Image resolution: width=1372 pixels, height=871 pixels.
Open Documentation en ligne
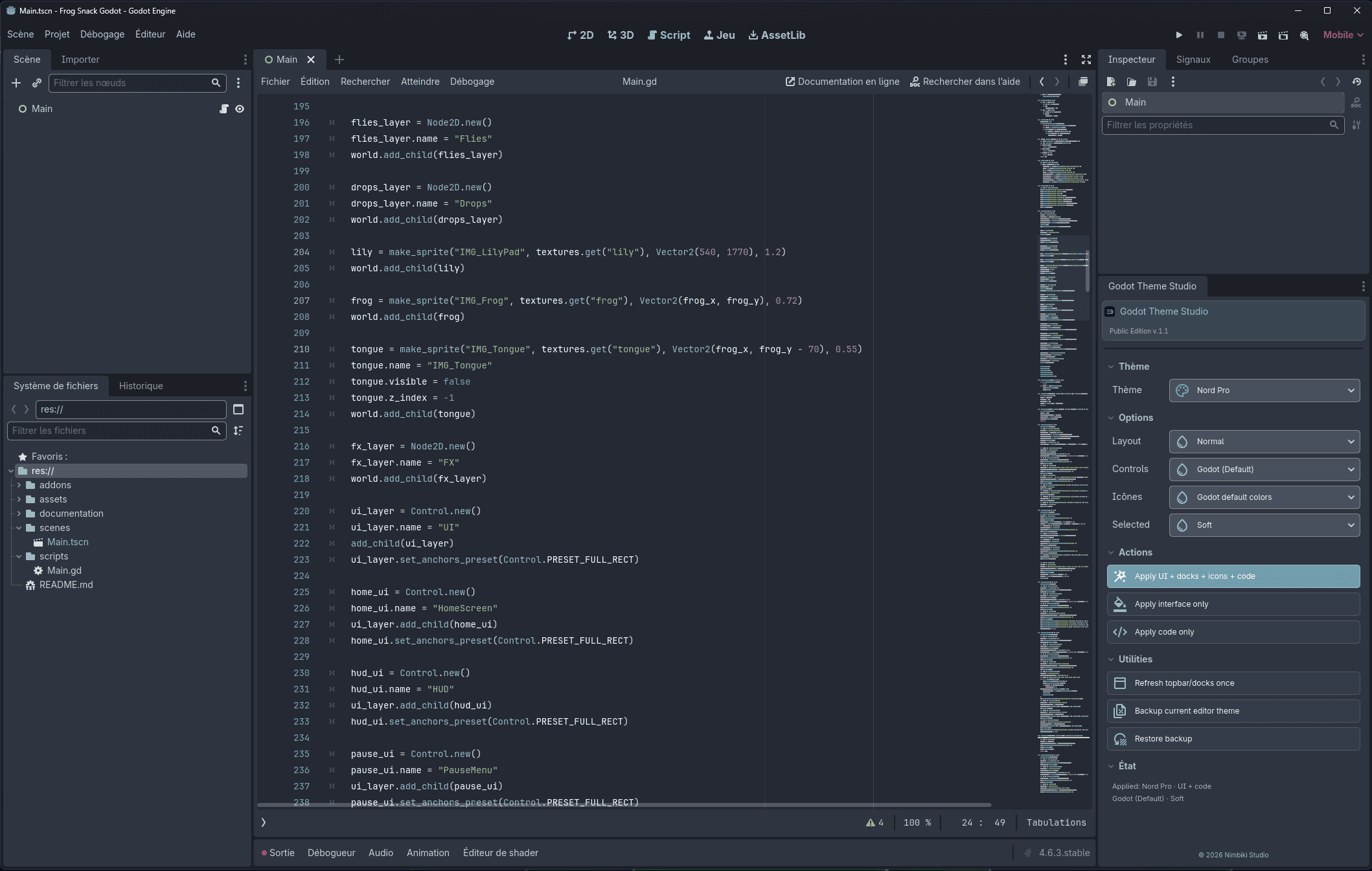point(842,82)
